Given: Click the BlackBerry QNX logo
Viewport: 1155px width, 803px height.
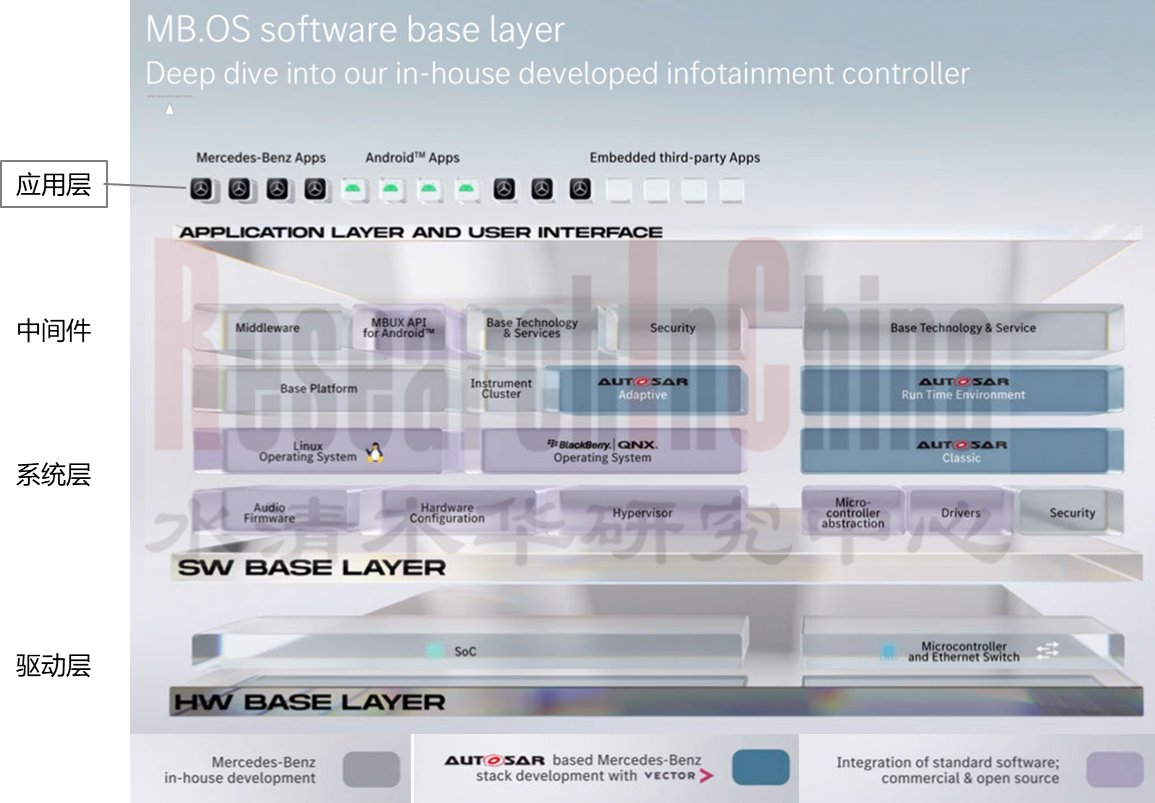Looking at the screenshot, I should (x=602, y=444).
